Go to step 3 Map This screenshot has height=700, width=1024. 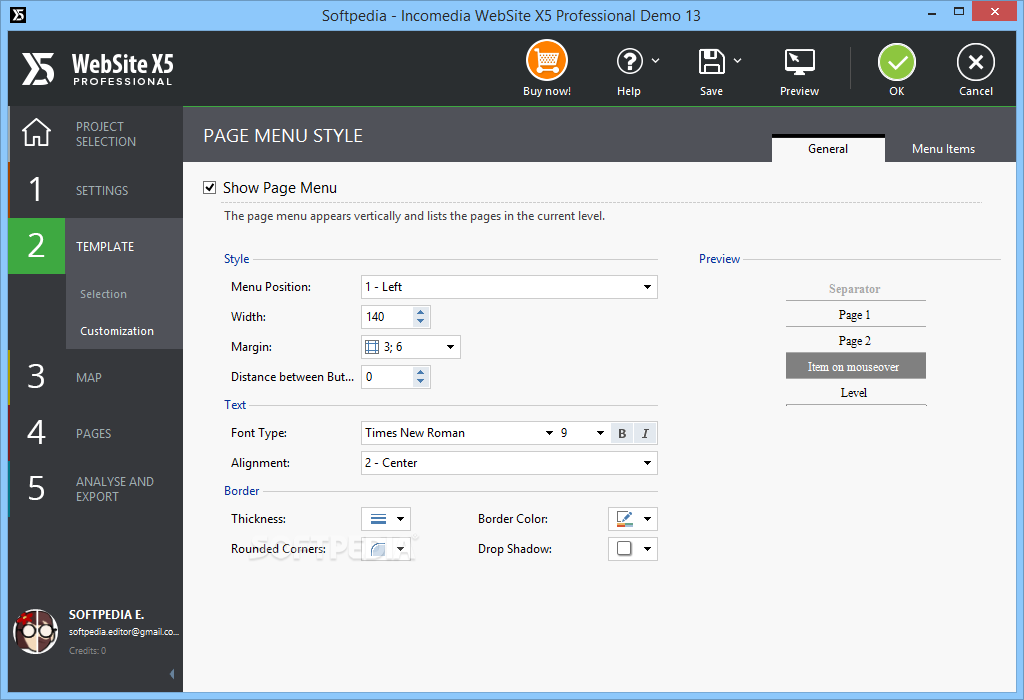pos(95,377)
